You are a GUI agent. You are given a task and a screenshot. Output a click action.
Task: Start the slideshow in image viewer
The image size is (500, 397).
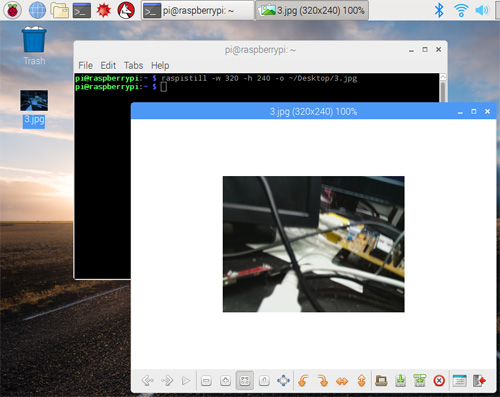(186, 380)
